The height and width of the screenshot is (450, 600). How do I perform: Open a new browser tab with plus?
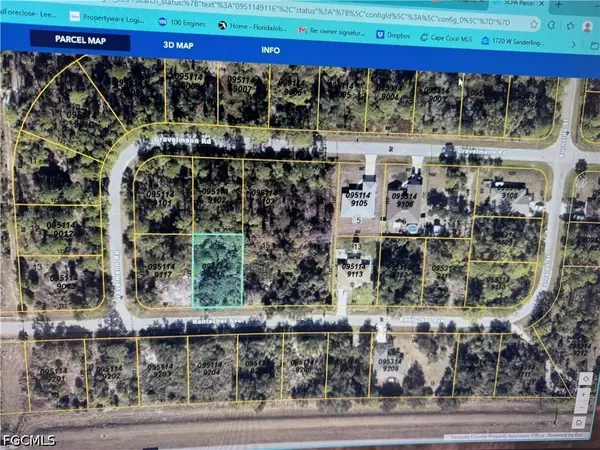tap(559, 5)
